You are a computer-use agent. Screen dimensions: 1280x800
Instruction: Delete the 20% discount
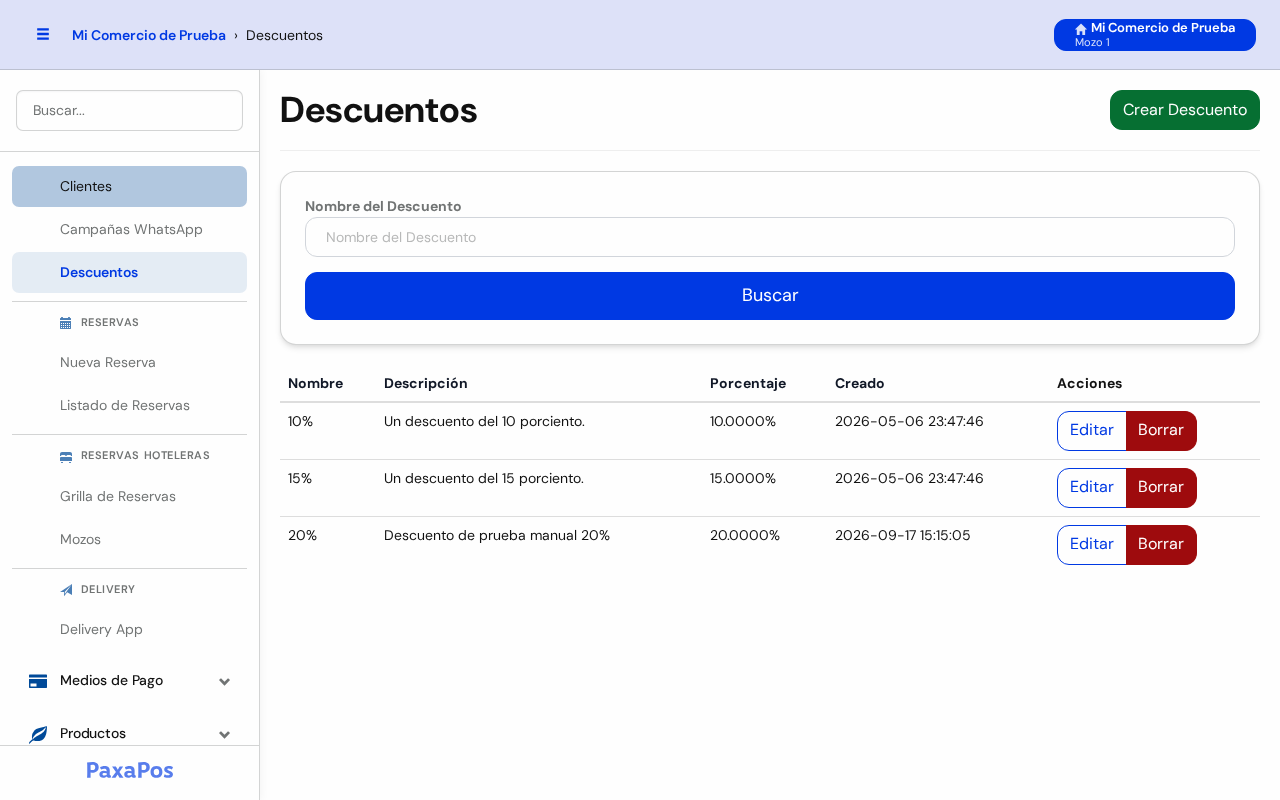[1161, 545]
